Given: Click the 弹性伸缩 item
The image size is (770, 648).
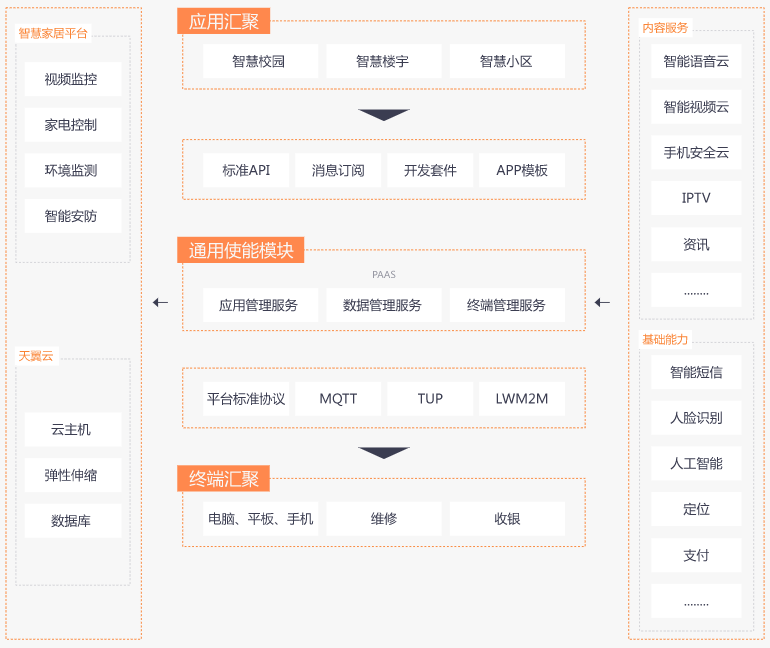Looking at the screenshot, I should pyautogui.click(x=73, y=475).
